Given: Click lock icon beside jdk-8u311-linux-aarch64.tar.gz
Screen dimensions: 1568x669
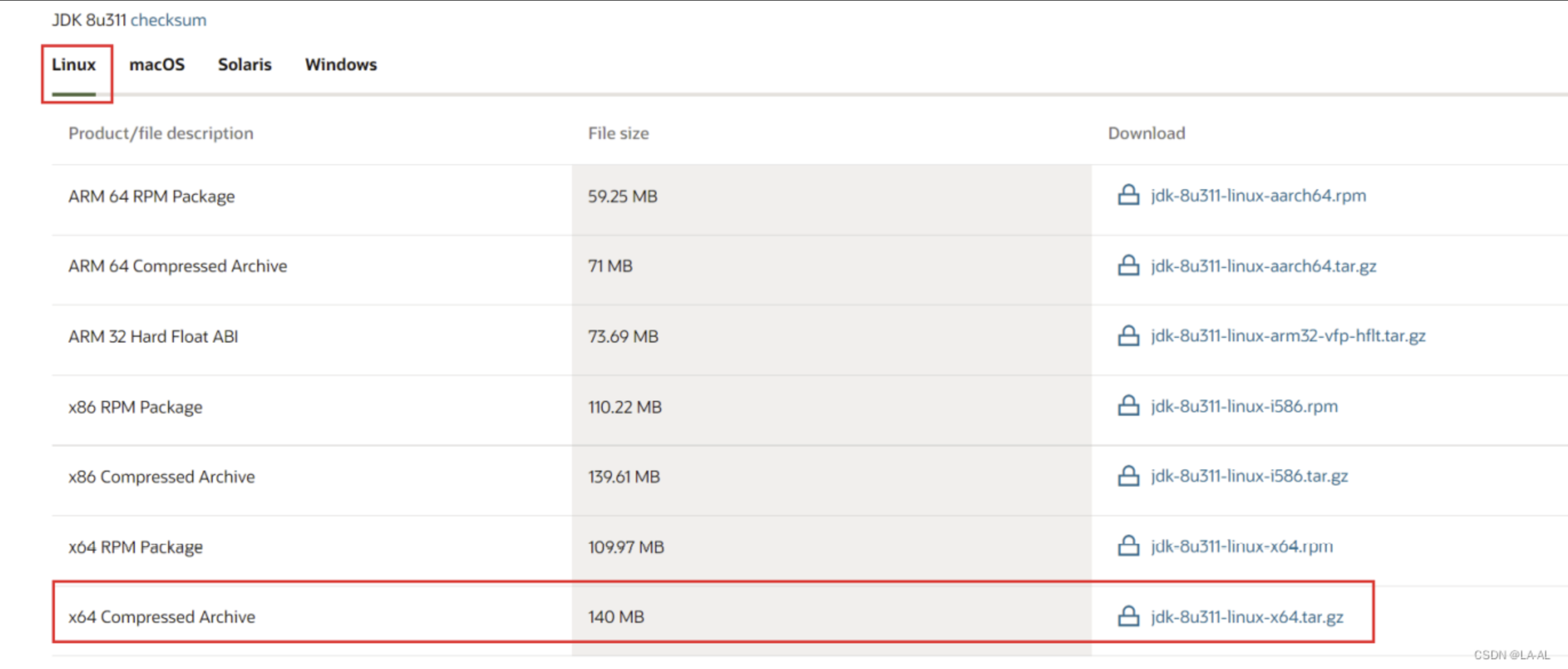Looking at the screenshot, I should click(1128, 265).
